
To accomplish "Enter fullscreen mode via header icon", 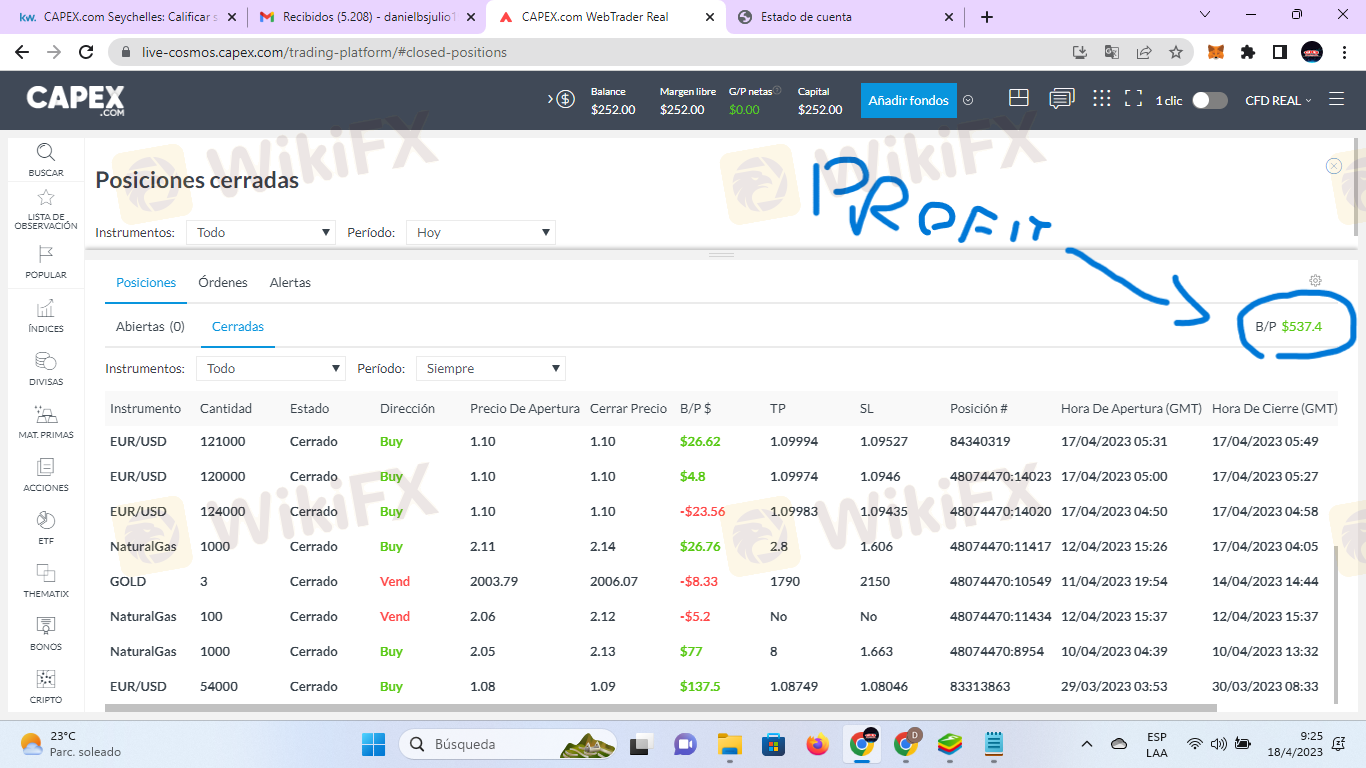I will [1133, 99].
